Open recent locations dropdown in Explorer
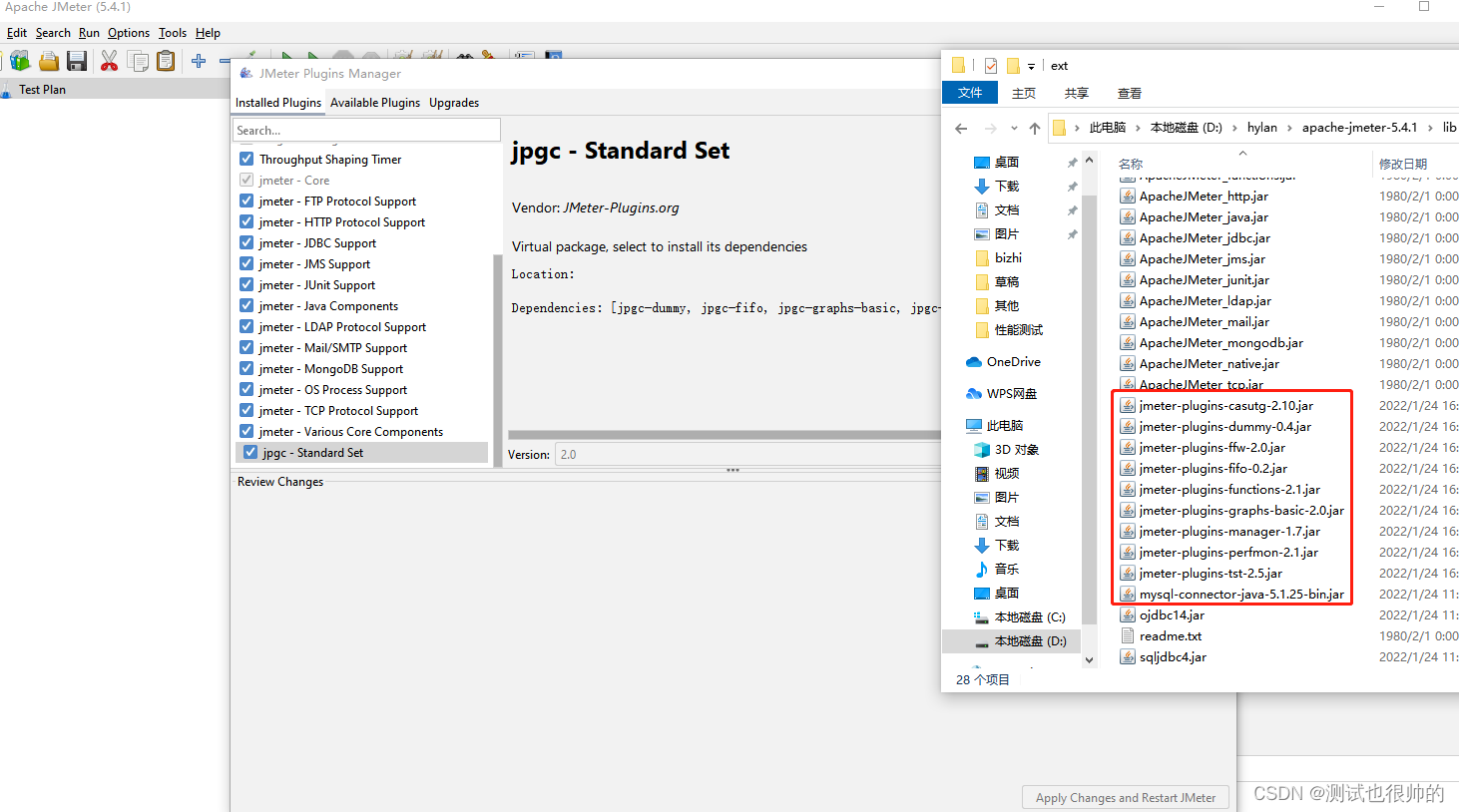This screenshot has width=1459, height=812. (1014, 128)
